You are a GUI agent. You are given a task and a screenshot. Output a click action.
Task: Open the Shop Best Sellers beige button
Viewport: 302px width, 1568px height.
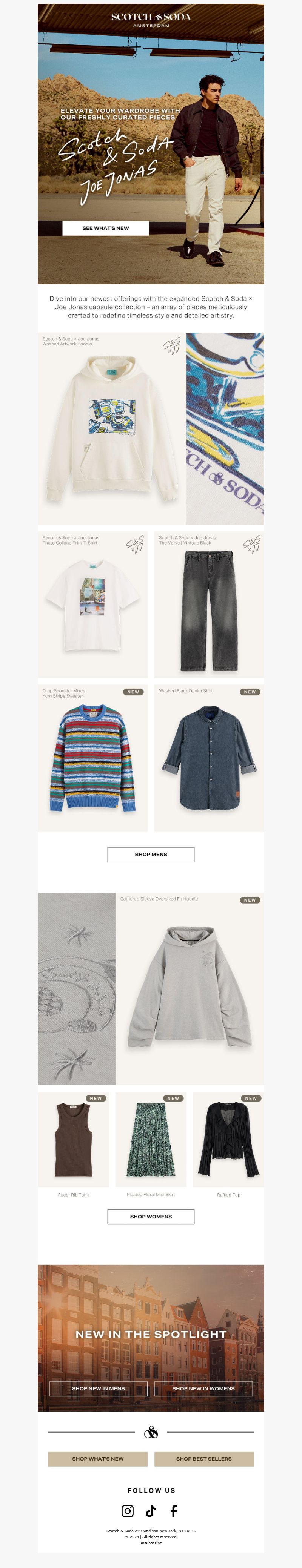click(x=204, y=1458)
